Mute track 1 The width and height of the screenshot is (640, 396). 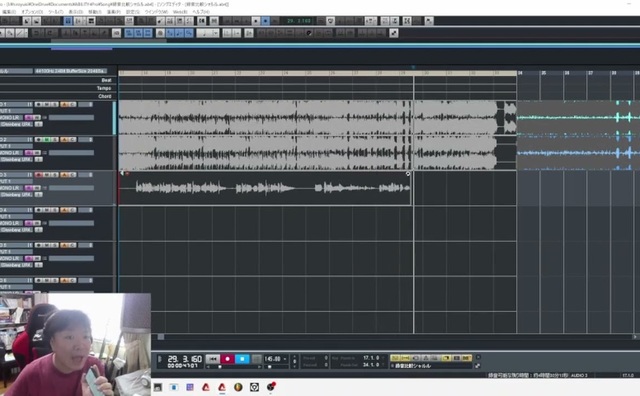pos(47,105)
